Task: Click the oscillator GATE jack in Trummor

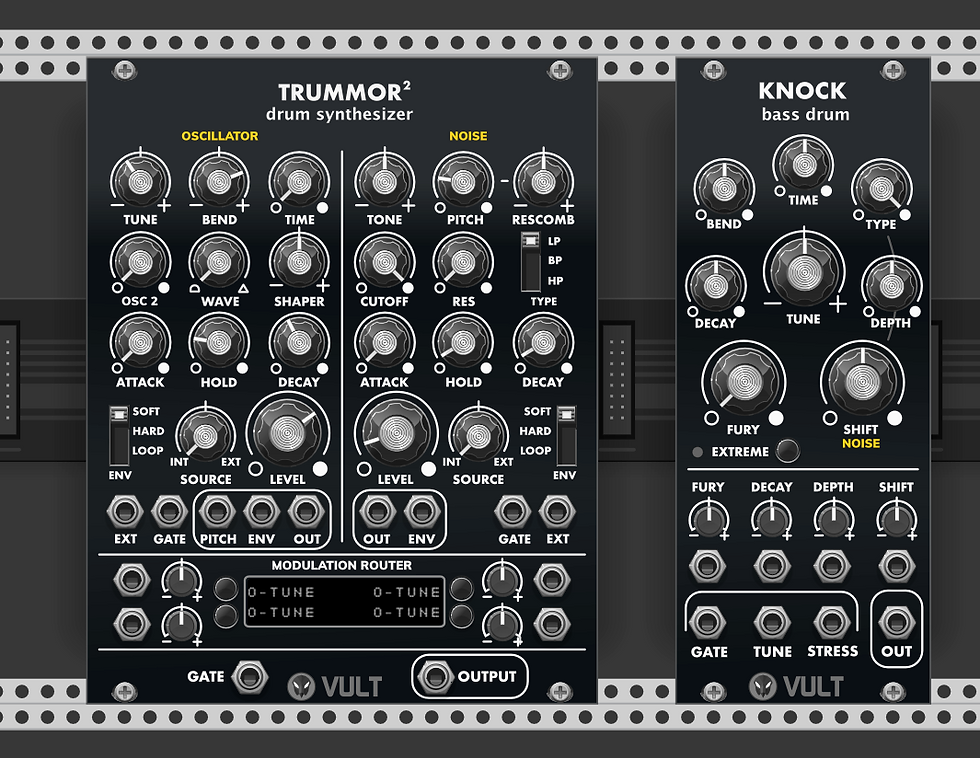Action: (169, 512)
